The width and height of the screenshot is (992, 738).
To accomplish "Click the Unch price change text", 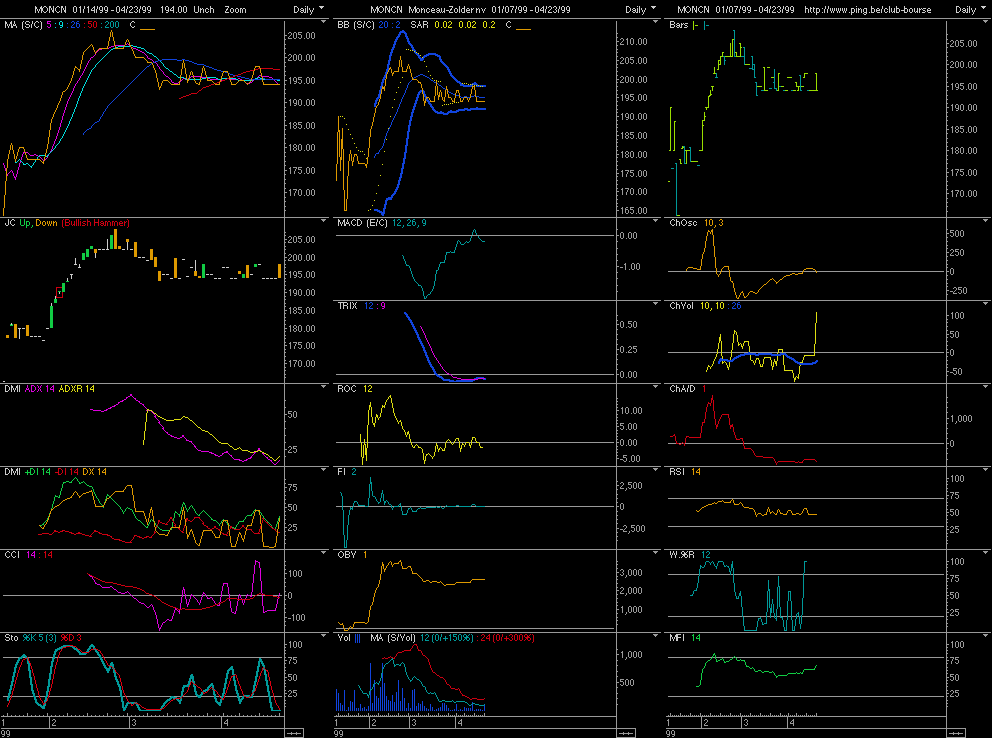I will [204, 9].
